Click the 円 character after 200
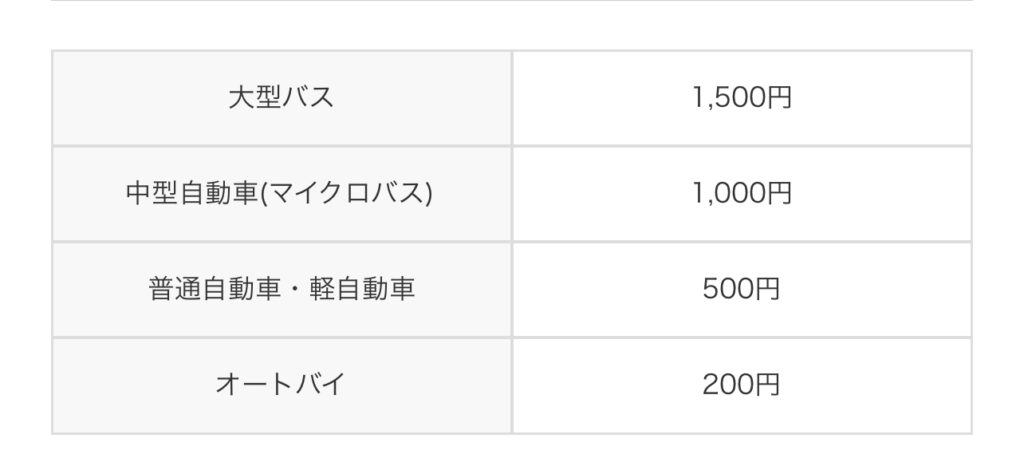Viewport: 1024px width, 462px height. pos(767,385)
